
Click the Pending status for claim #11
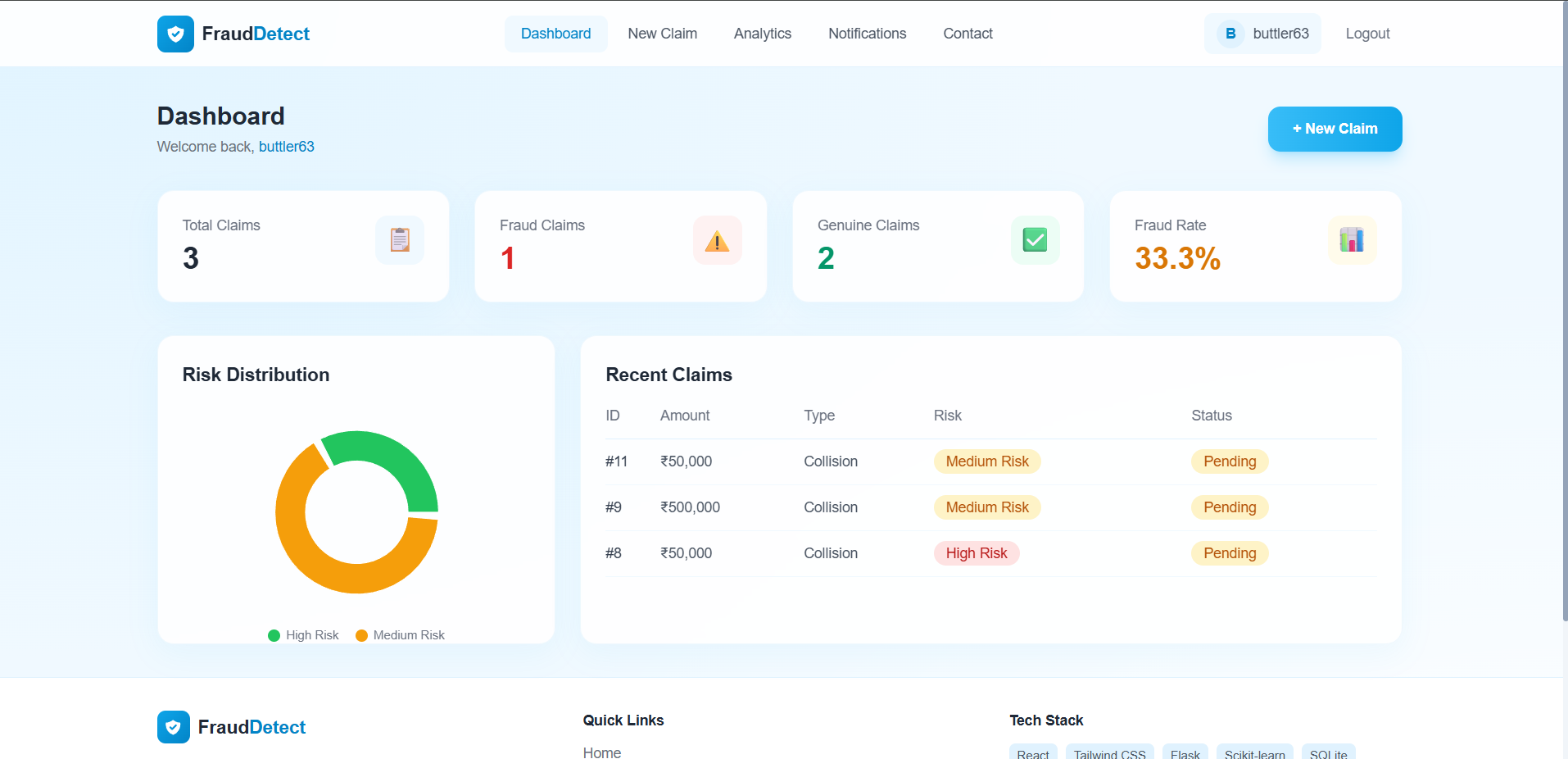pos(1230,461)
